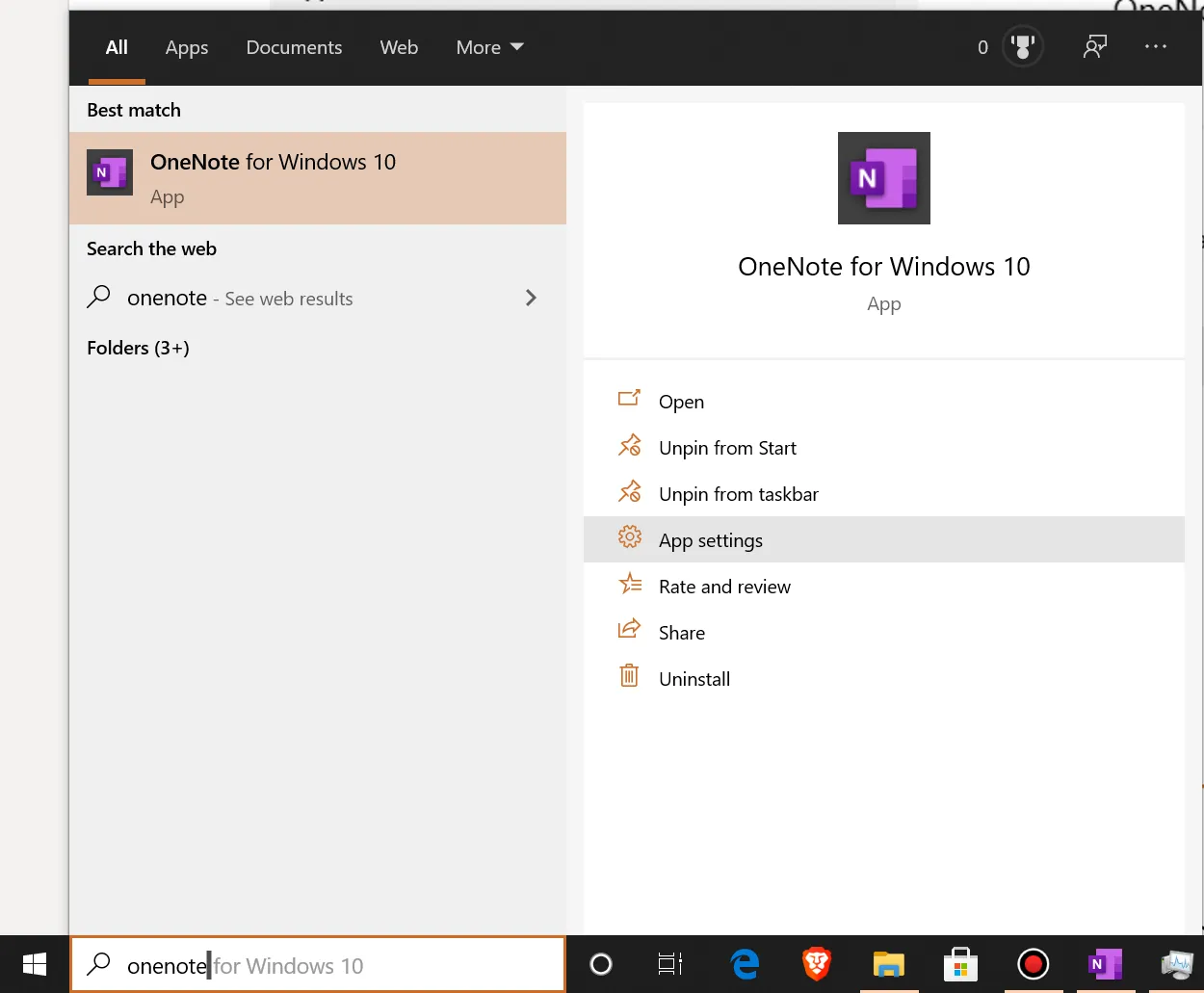Image resolution: width=1204 pixels, height=993 pixels.
Task: Click the Uninstall trash can icon
Action: pos(629,675)
